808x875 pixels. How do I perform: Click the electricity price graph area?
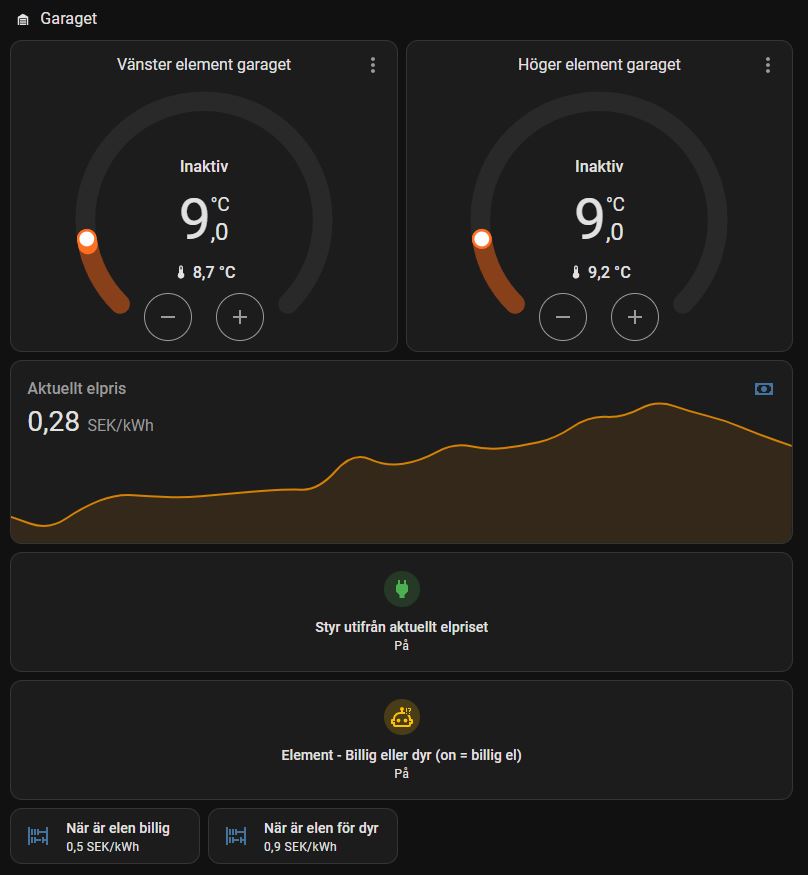point(401,490)
